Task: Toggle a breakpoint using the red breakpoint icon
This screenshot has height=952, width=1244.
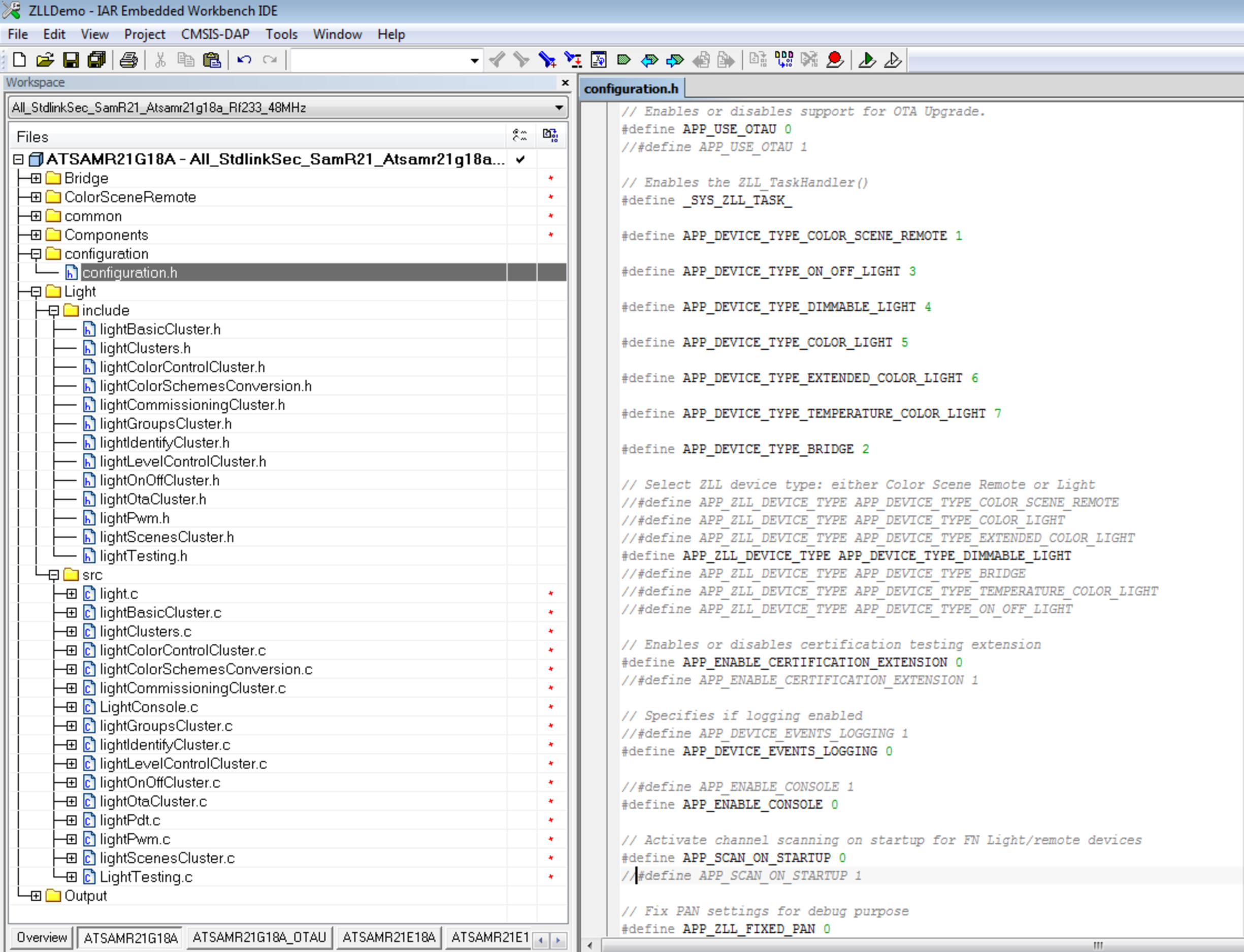Action: [836, 59]
